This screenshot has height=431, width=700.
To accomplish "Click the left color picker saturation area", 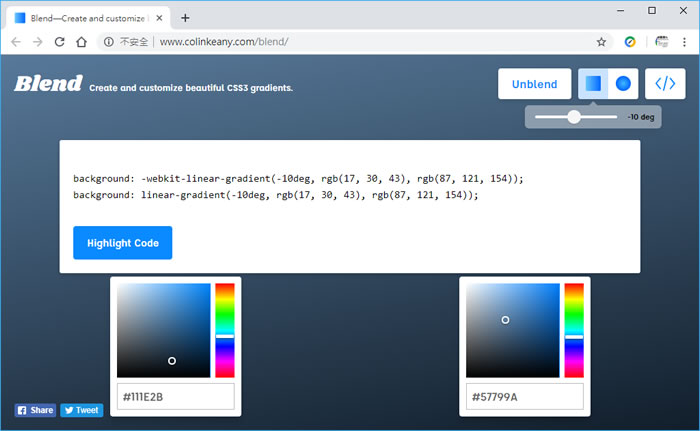I will pyautogui.click(x=163, y=331).
